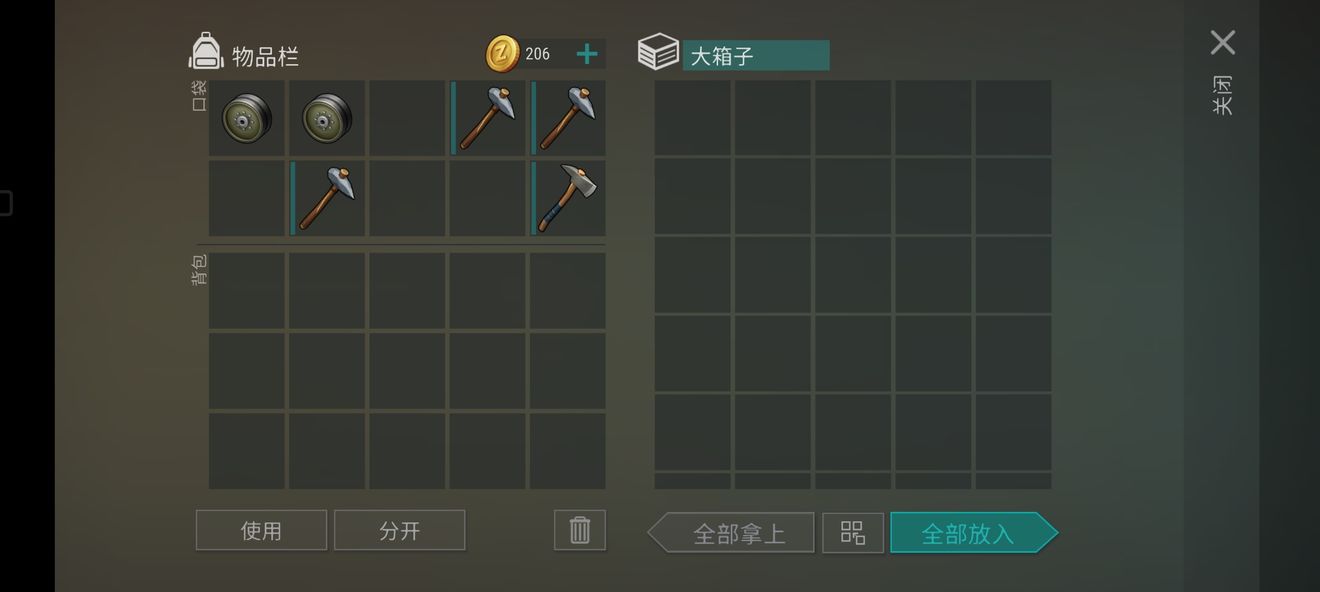Click the 分开 split button
This screenshot has width=1320, height=592.
[x=400, y=530]
